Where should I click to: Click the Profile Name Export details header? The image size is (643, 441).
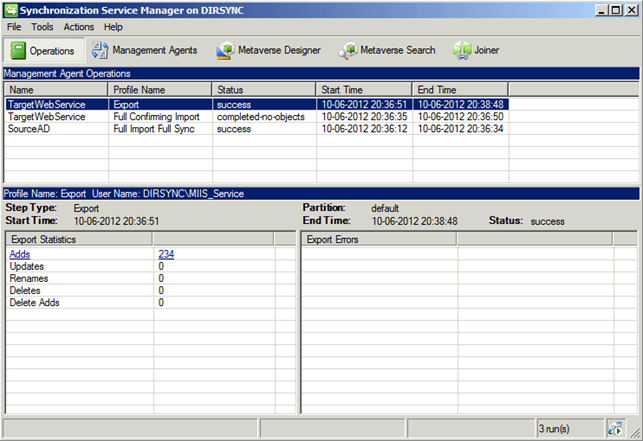321,194
